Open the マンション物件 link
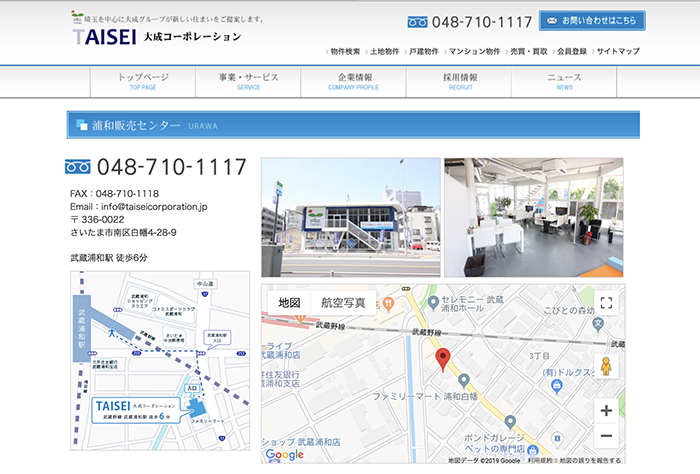 click(x=474, y=51)
